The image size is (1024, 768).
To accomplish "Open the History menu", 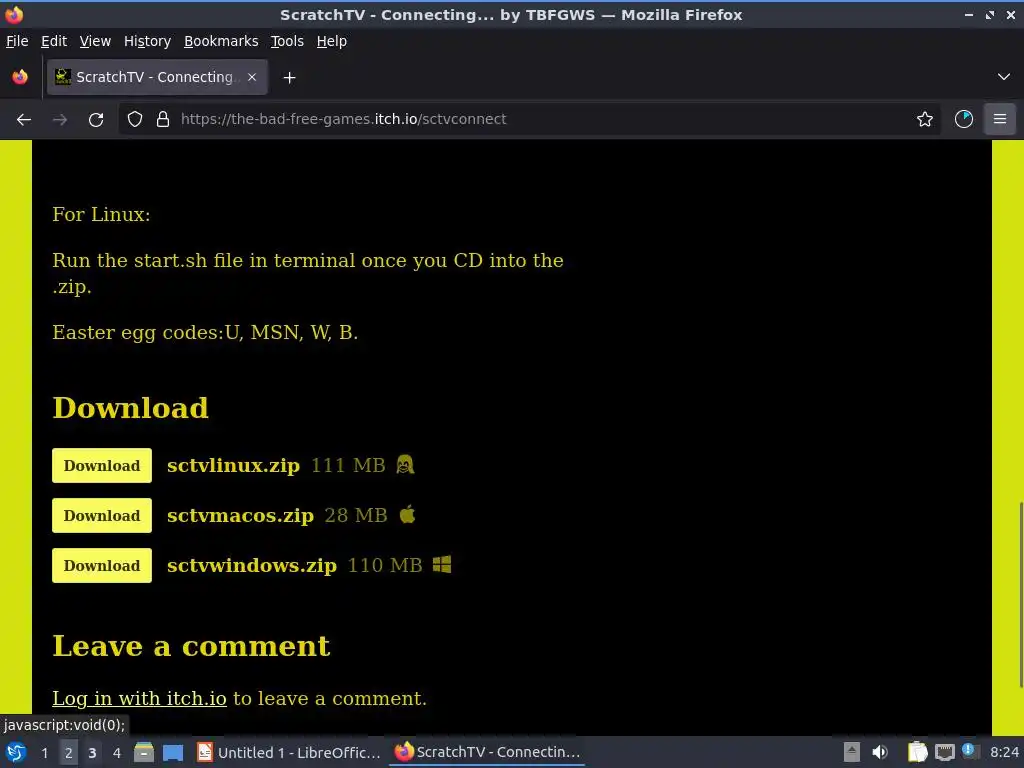I will click(147, 41).
